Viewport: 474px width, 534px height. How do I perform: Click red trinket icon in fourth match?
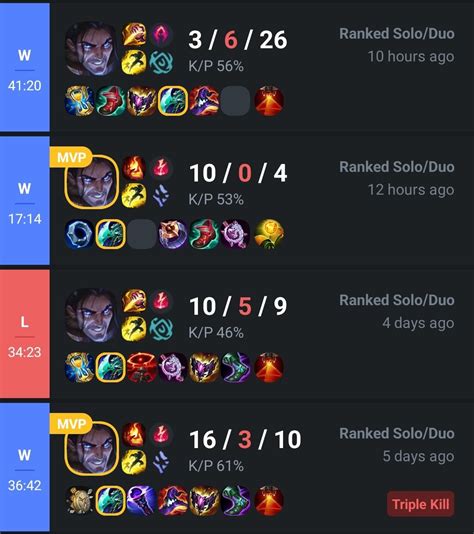coord(269,501)
